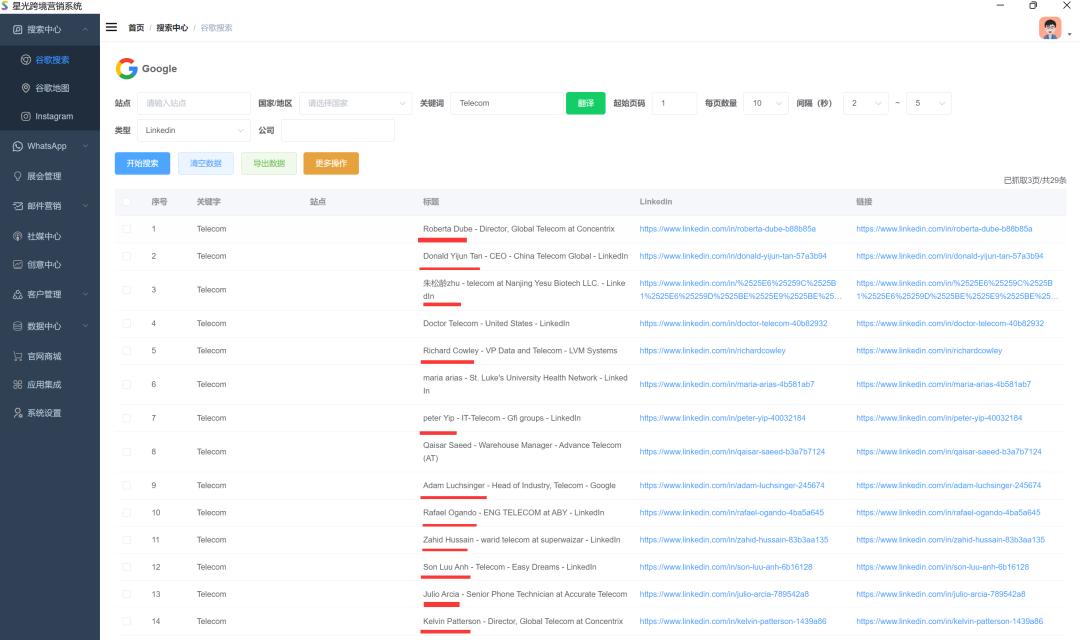Go to the home breadcrumb
1080x640 pixels.
pos(135,28)
